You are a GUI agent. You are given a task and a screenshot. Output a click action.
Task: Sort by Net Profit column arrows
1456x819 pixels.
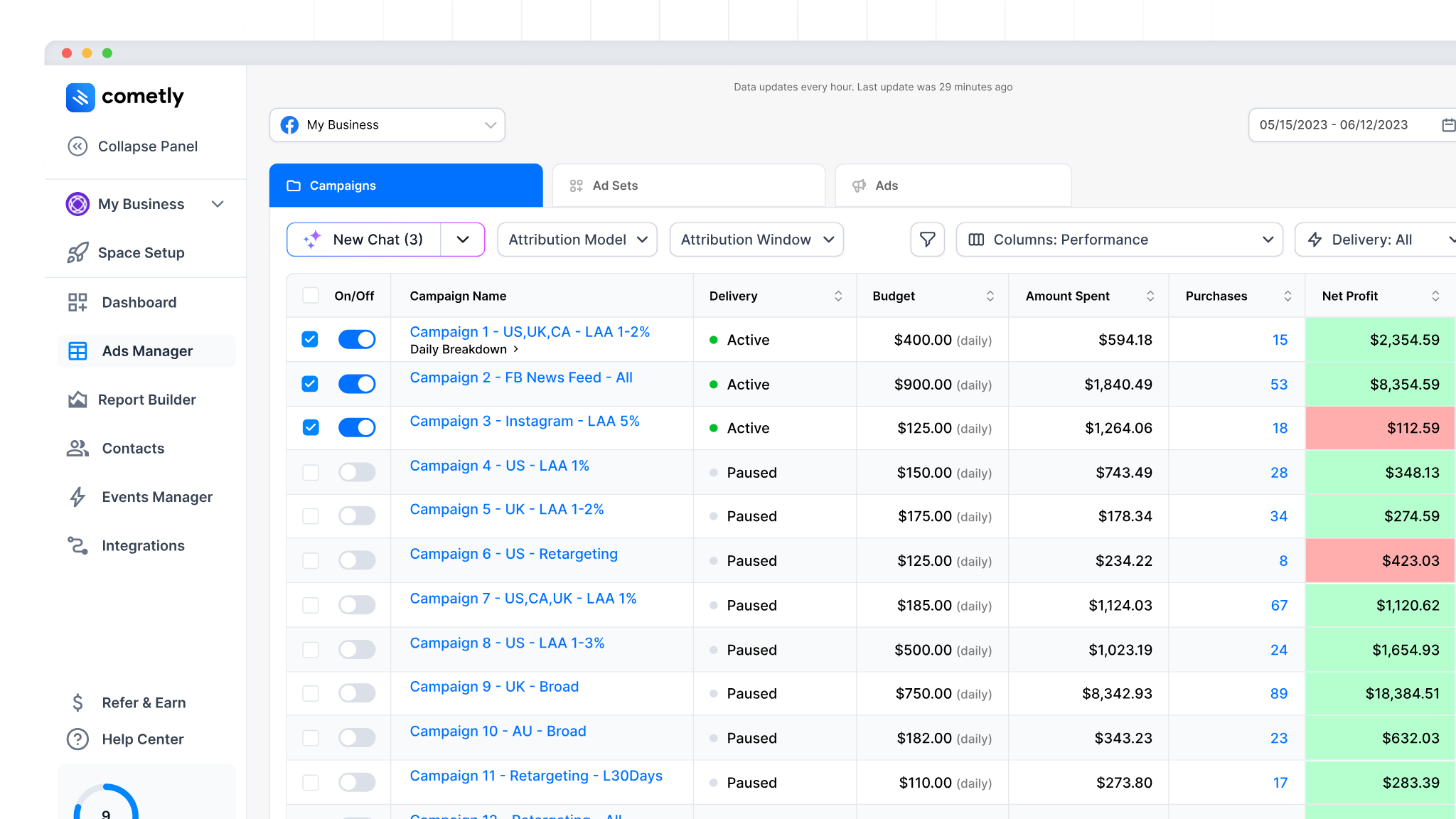pos(1435,296)
